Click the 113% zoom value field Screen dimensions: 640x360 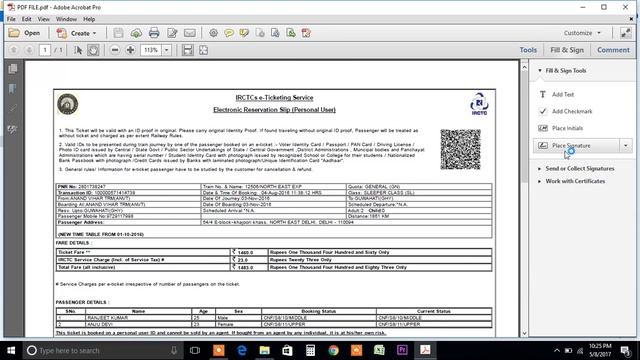click(x=151, y=50)
